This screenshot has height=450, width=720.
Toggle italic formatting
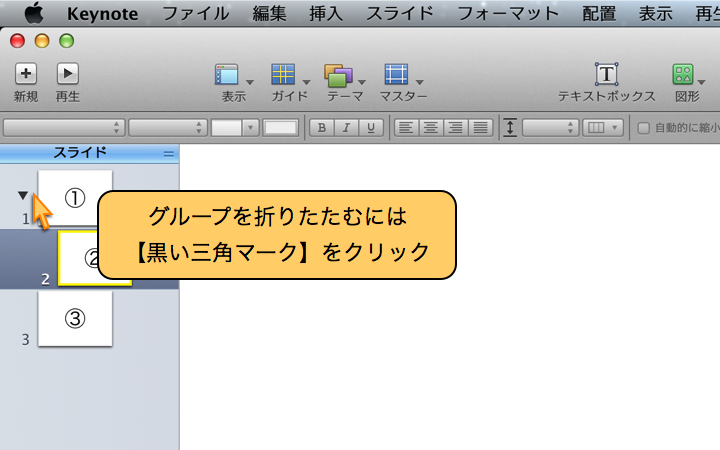[346, 128]
